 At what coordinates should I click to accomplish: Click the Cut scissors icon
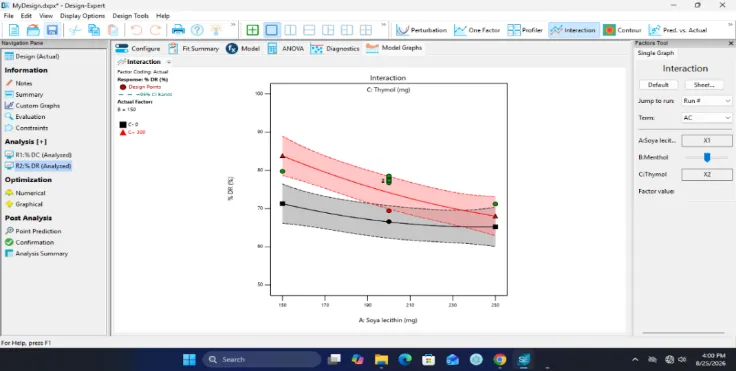click(75, 30)
